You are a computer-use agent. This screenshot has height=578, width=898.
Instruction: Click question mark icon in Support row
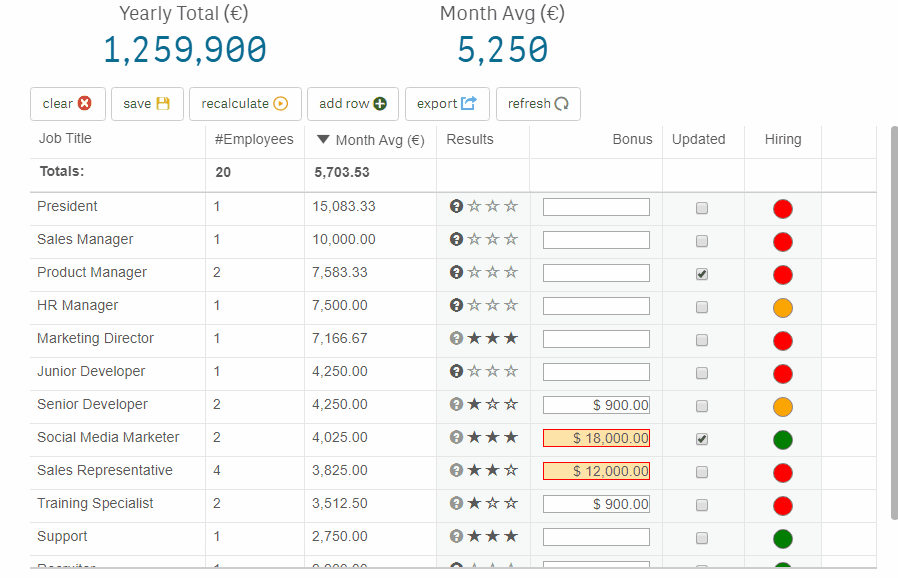(x=456, y=536)
